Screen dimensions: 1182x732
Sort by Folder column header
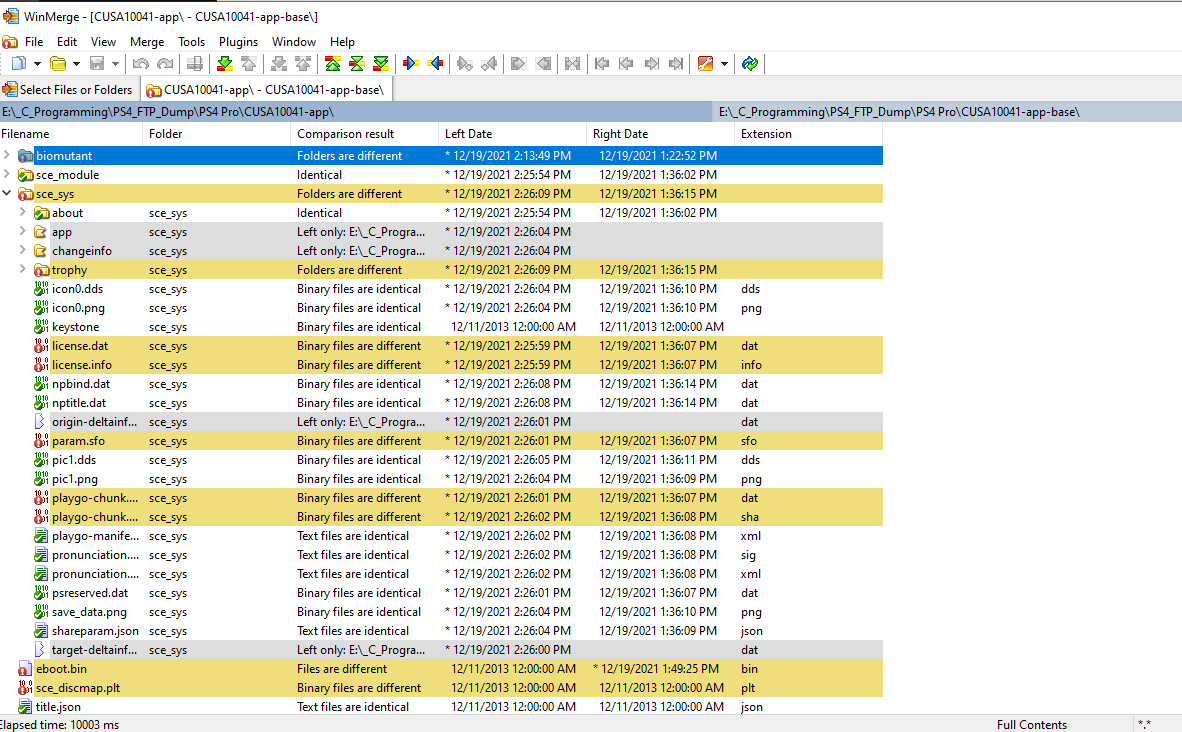[216, 134]
